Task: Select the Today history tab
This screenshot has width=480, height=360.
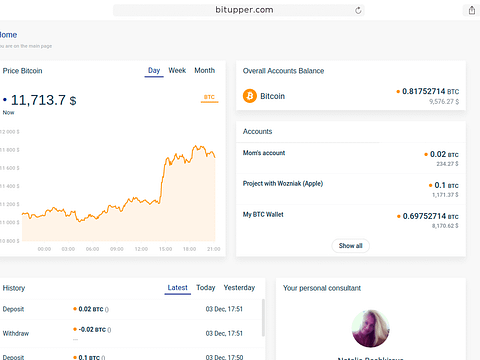Action: pos(206,288)
